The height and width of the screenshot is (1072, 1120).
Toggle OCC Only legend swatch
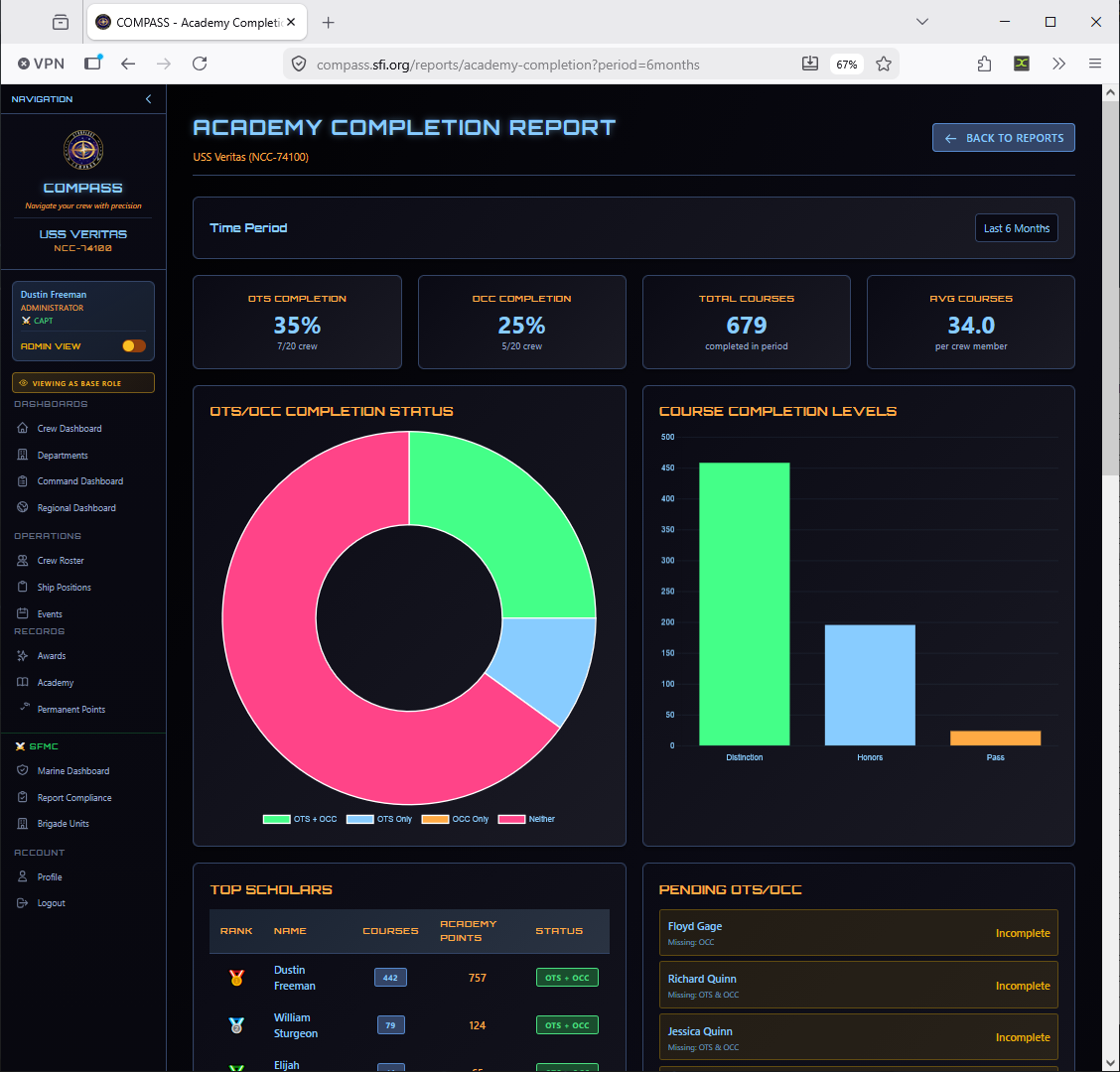[x=435, y=819]
